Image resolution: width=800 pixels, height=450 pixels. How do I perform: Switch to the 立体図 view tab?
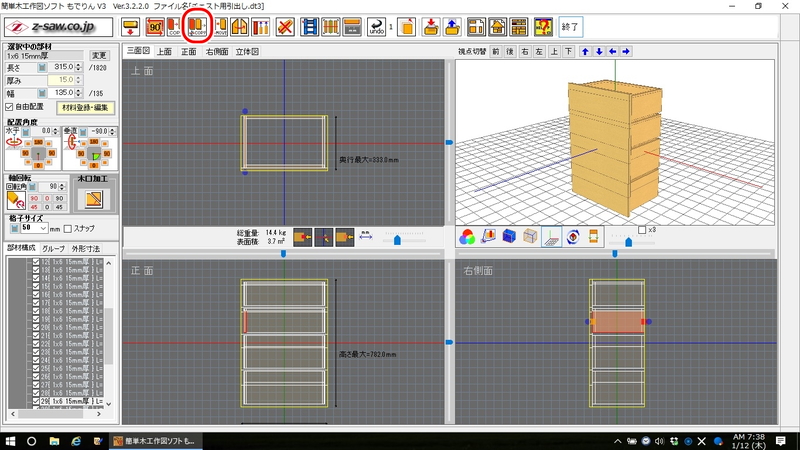(247, 51)
